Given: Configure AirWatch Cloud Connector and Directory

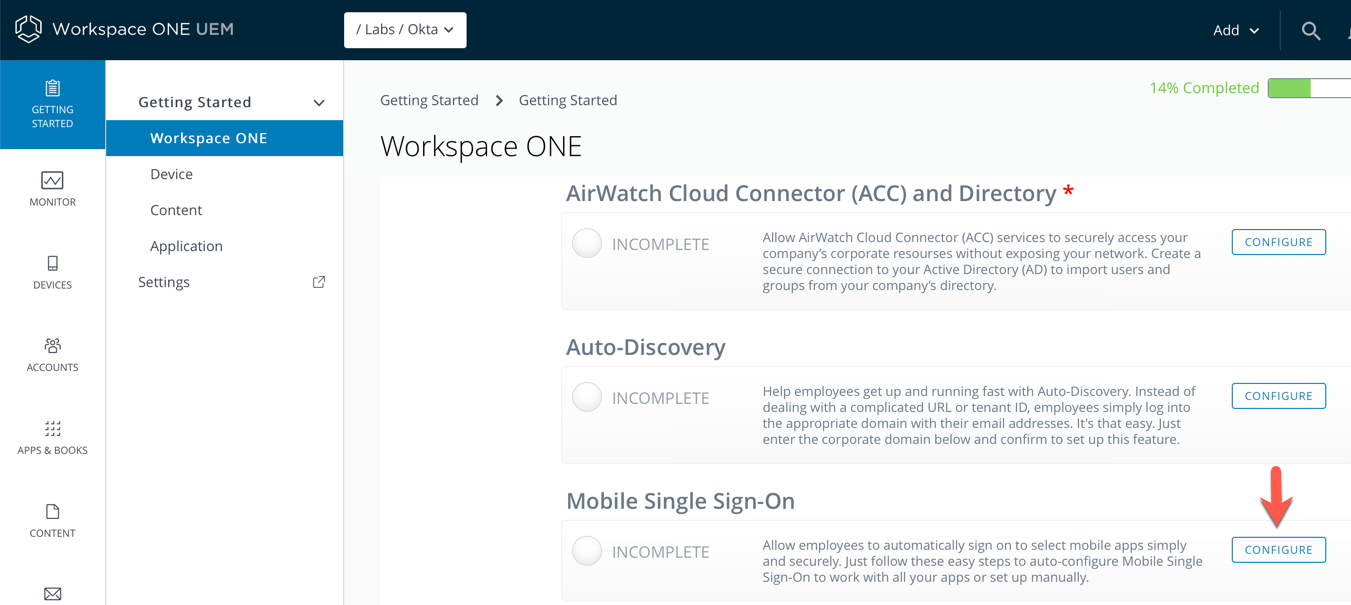Looking at the screenshot, I should tap(1278, 242).
